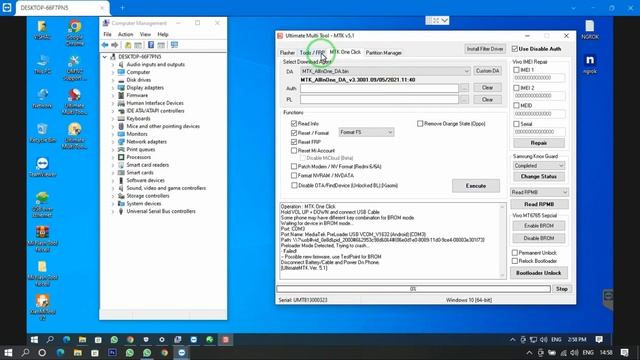Click the Execute button

coord(476,186)
